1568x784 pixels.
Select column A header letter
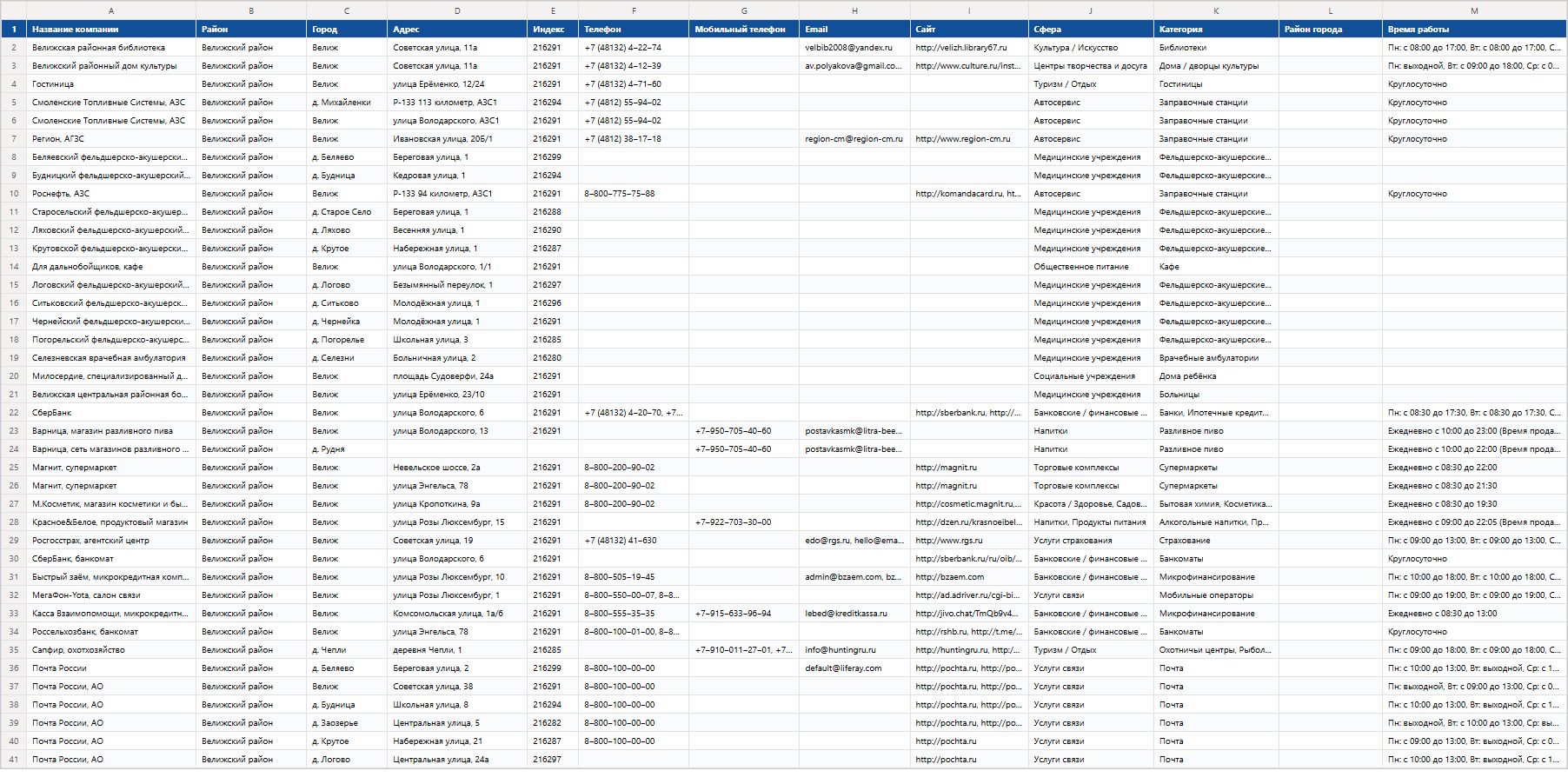[111, 10]
